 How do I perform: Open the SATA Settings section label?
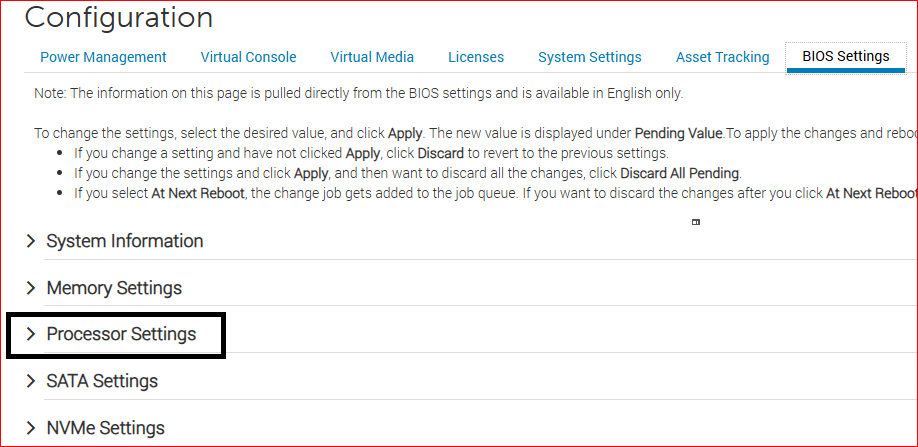[102, 381]
